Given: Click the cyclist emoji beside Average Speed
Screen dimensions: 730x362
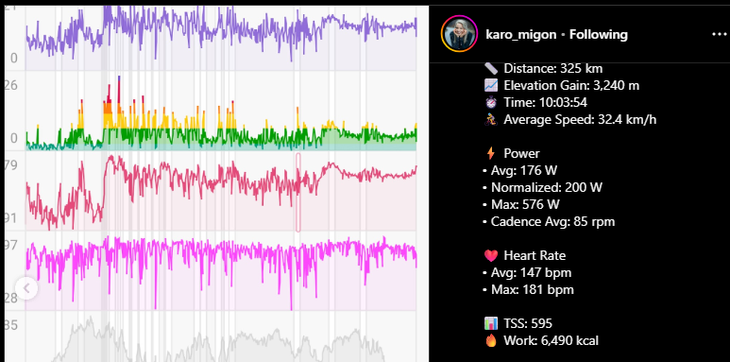Looking at the screenshot, I should coord(491,120).
